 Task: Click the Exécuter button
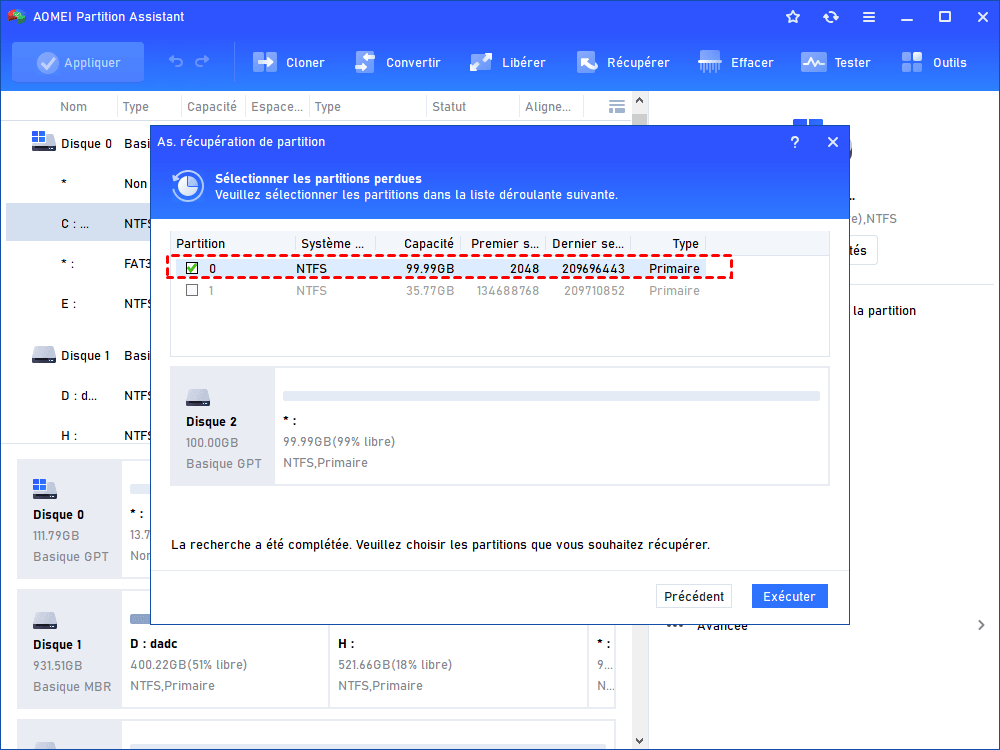789,596
